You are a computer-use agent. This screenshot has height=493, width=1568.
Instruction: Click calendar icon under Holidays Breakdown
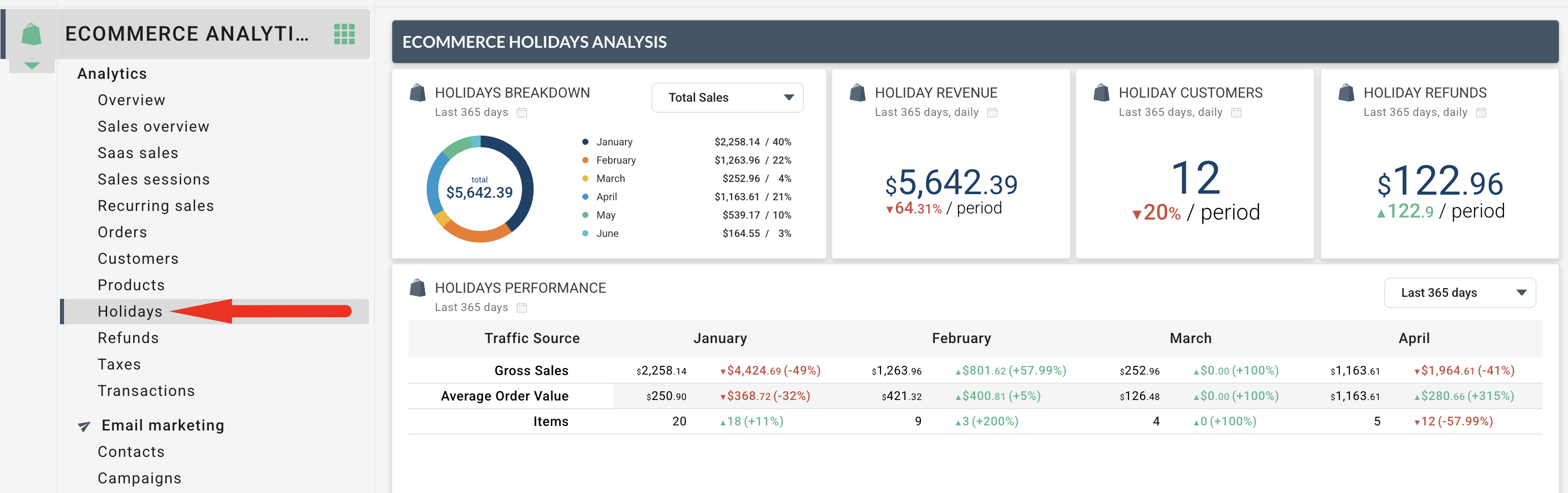(x=522, y=113)
